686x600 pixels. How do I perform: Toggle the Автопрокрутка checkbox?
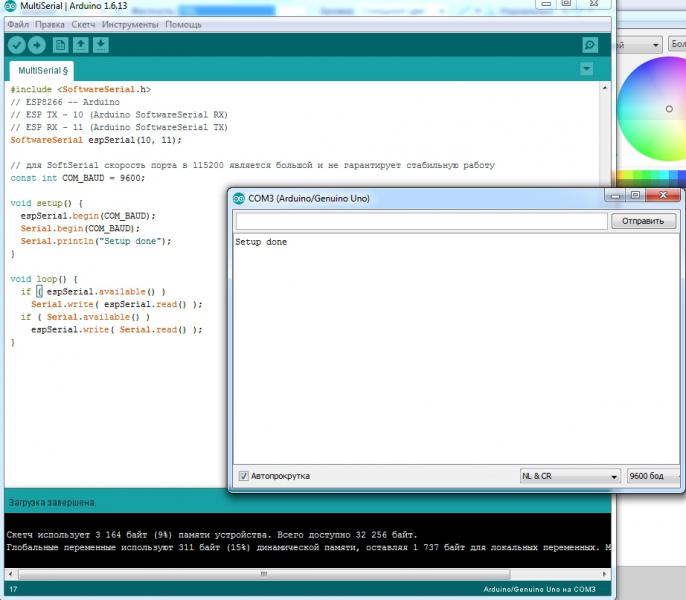[x=243, y=476]
